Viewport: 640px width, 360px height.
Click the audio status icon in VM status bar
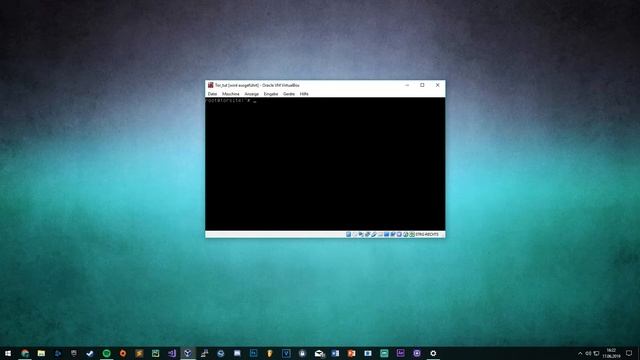360,234
